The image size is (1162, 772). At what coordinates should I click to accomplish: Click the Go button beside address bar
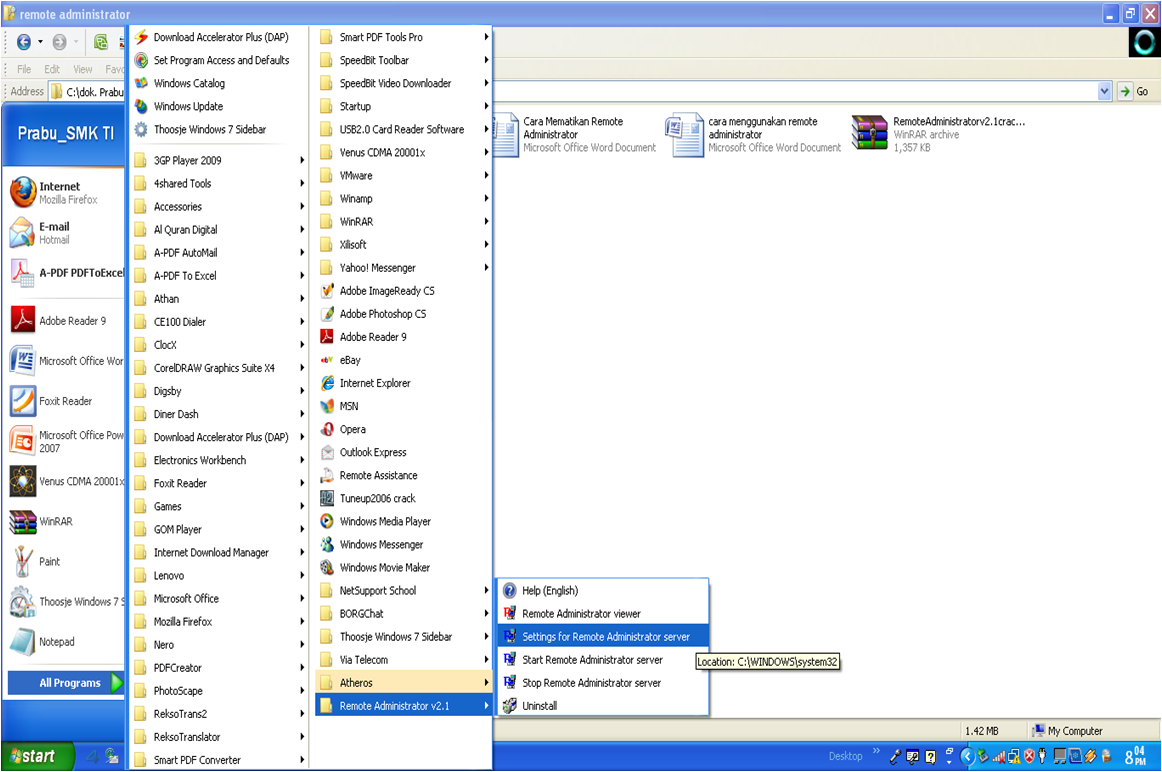(1135, 91)
